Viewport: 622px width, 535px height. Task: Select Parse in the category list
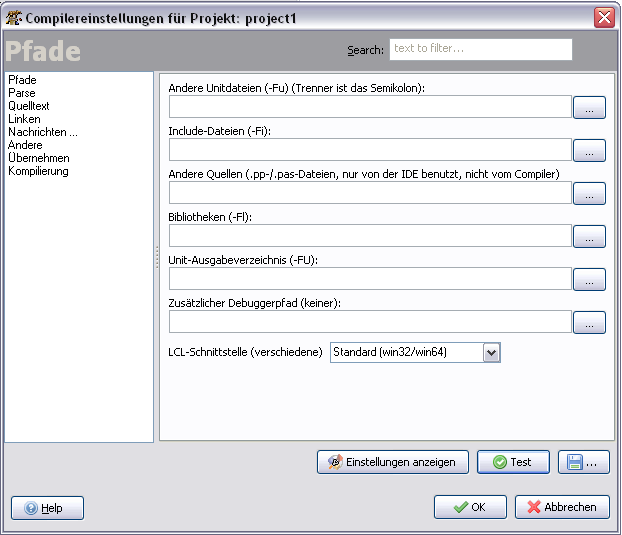22,93
